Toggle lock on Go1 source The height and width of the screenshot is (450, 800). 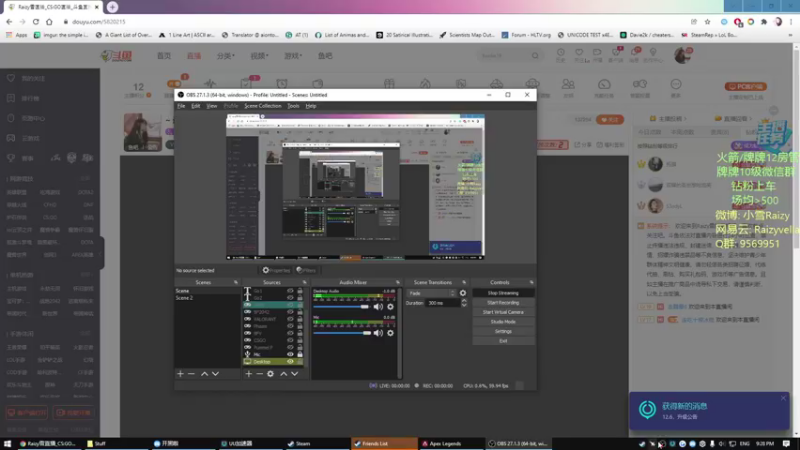[x=300, y=291]
